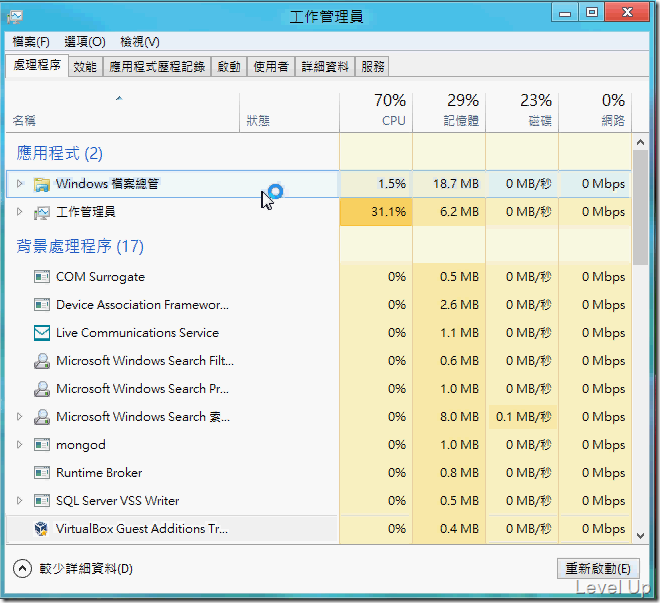Select the mongod row name
Viewport: 660px width, 603px height.
[80, 445]
